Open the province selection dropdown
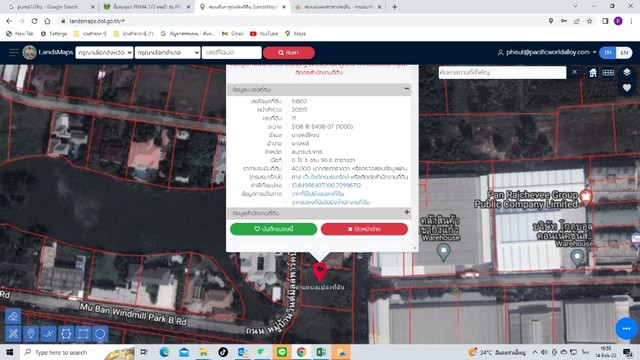 click(104, 53)
